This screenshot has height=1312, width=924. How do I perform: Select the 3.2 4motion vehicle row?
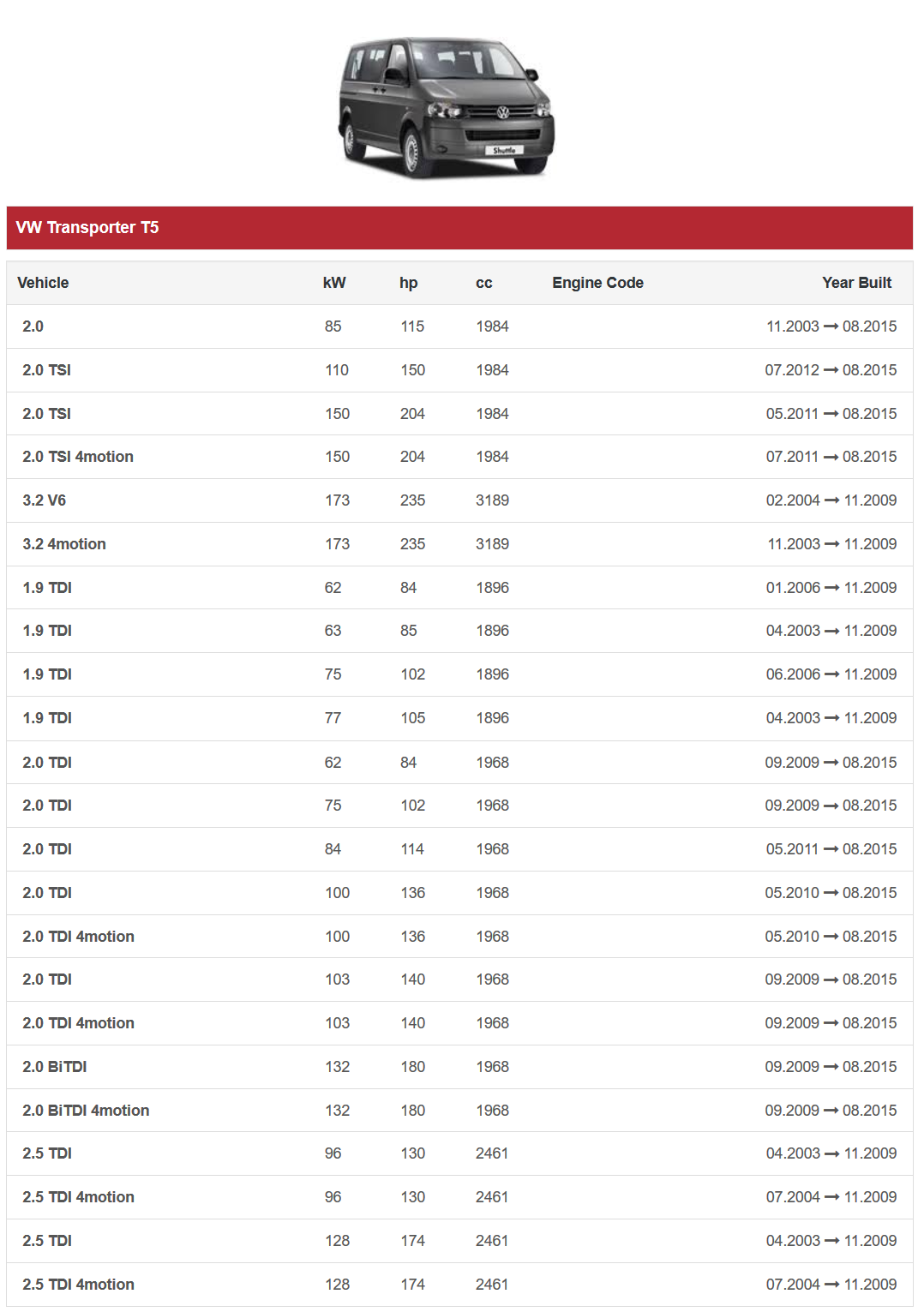(x=64, y=544)
